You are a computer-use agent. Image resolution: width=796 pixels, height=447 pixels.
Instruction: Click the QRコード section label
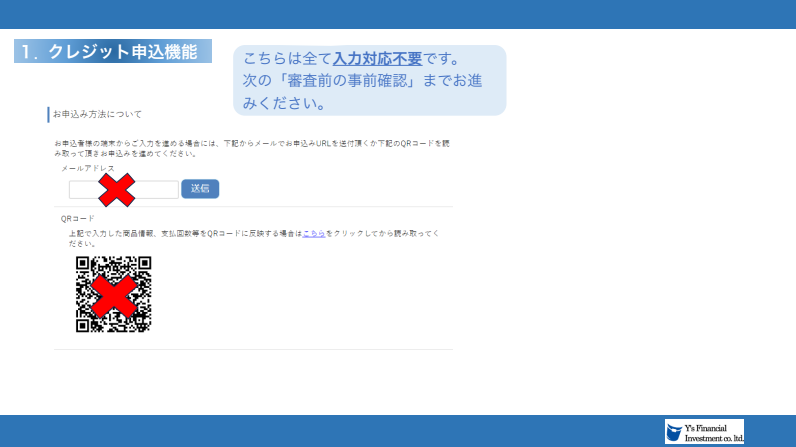coord(78,218)
